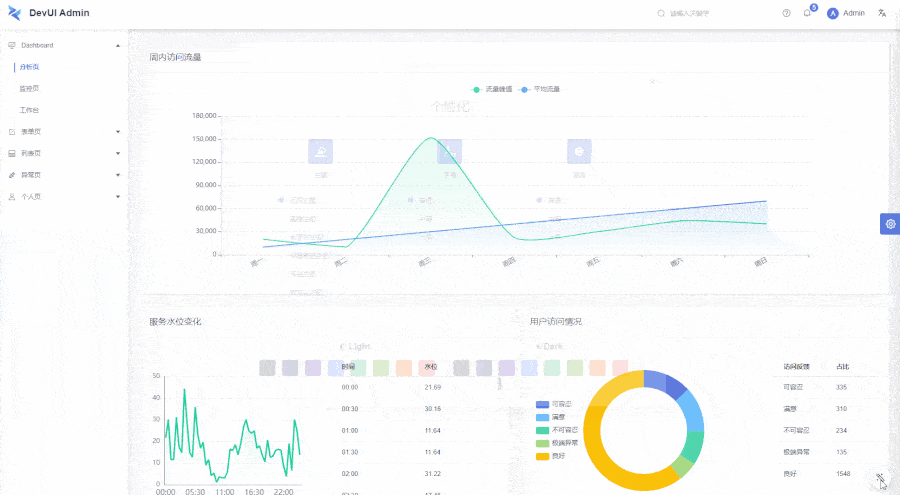
Task: Expand the 异常页 menu arrow
Action: click(118, 175)
